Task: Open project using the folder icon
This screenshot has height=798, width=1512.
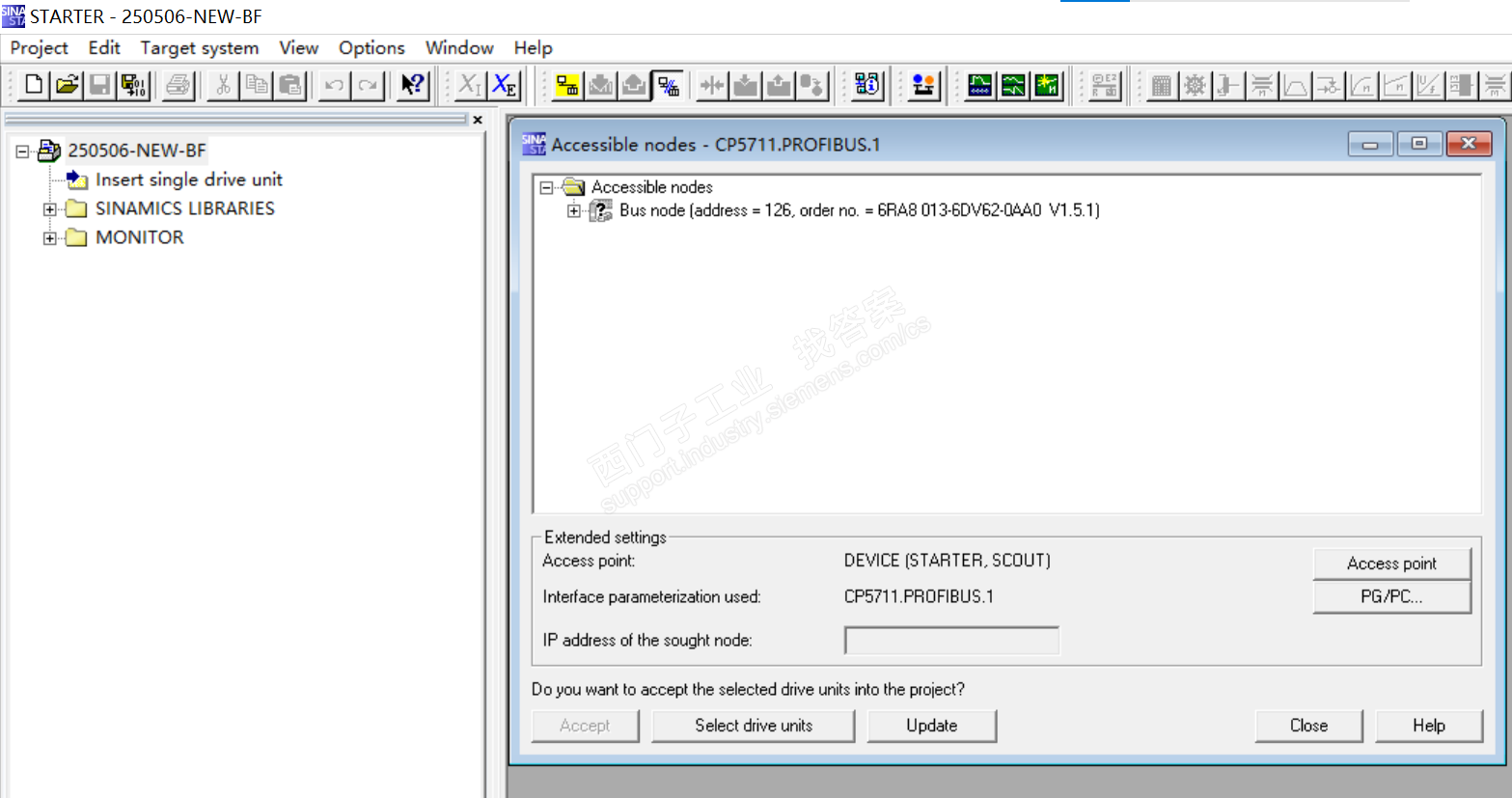Action: (67, 85)
